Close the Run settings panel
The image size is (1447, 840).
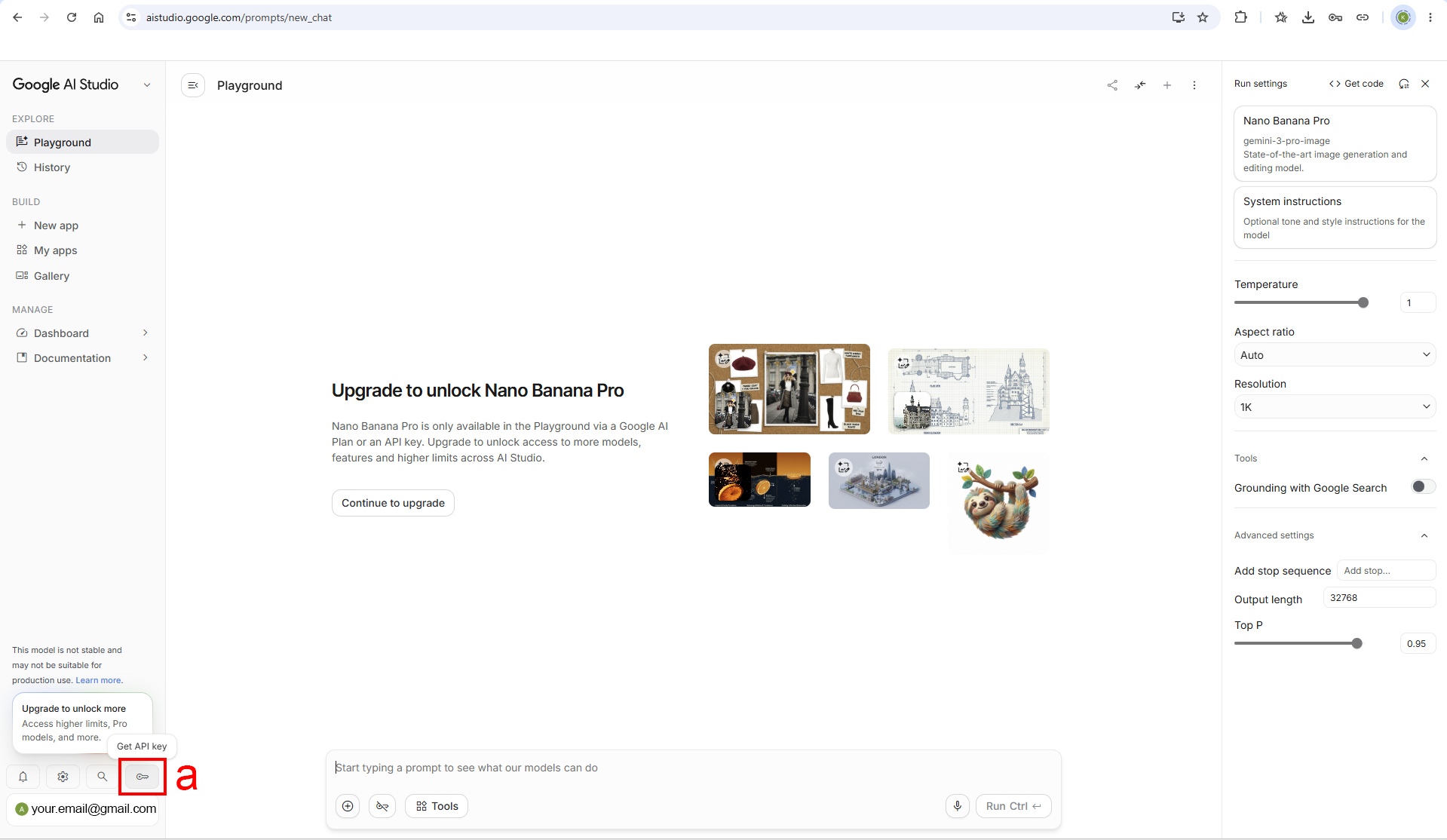point(1425,84)
